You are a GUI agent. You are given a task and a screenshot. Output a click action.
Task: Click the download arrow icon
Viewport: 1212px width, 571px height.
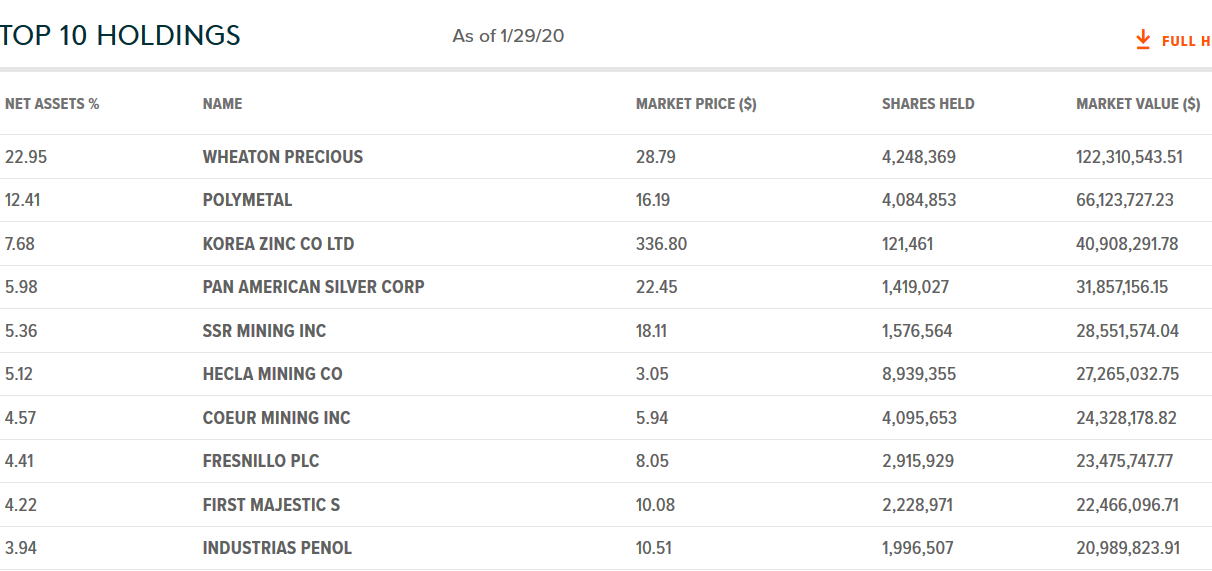[x=1143, y=40]
